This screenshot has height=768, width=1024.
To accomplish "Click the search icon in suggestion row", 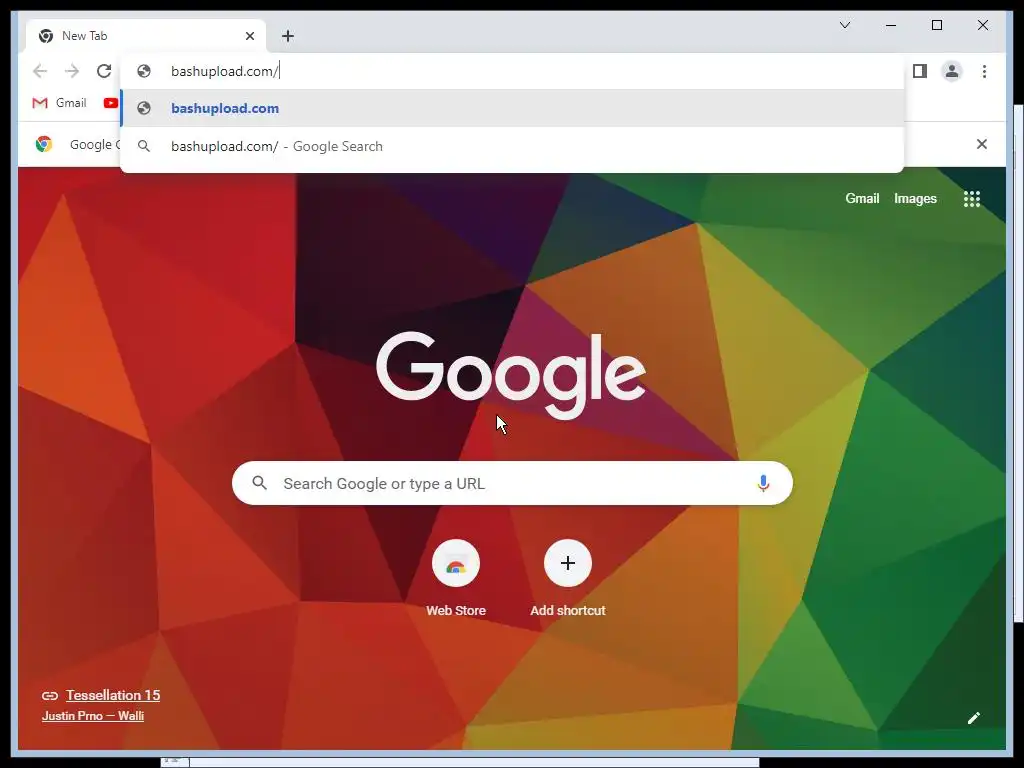I will (144, 146).
